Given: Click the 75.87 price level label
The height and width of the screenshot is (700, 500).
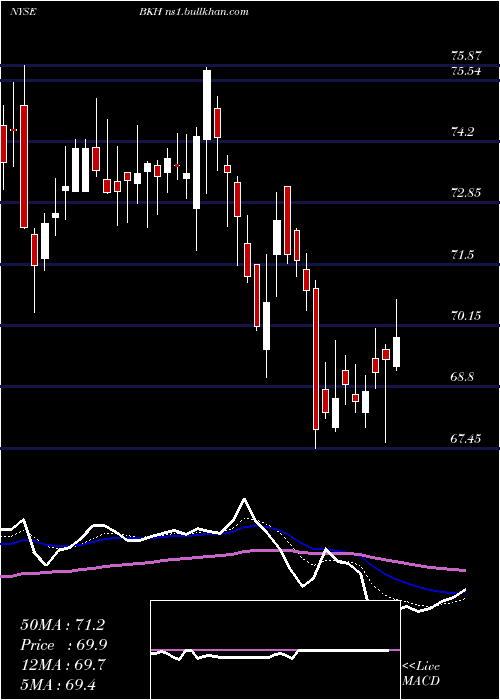Looking at the screenshot, I should click(466, 56).
